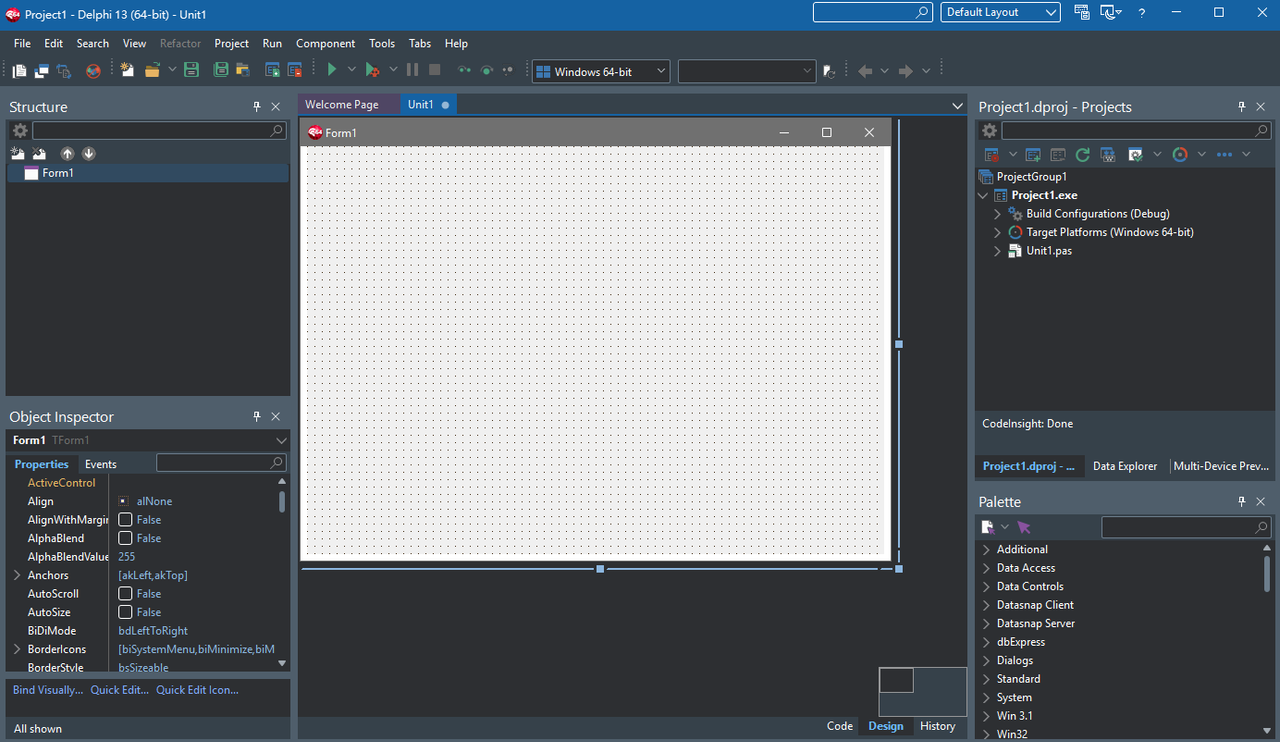Viewport: 1280px width, 742px height.
Task: Toggle the AutoScroll property checkbox
Action: pos(125,594)
